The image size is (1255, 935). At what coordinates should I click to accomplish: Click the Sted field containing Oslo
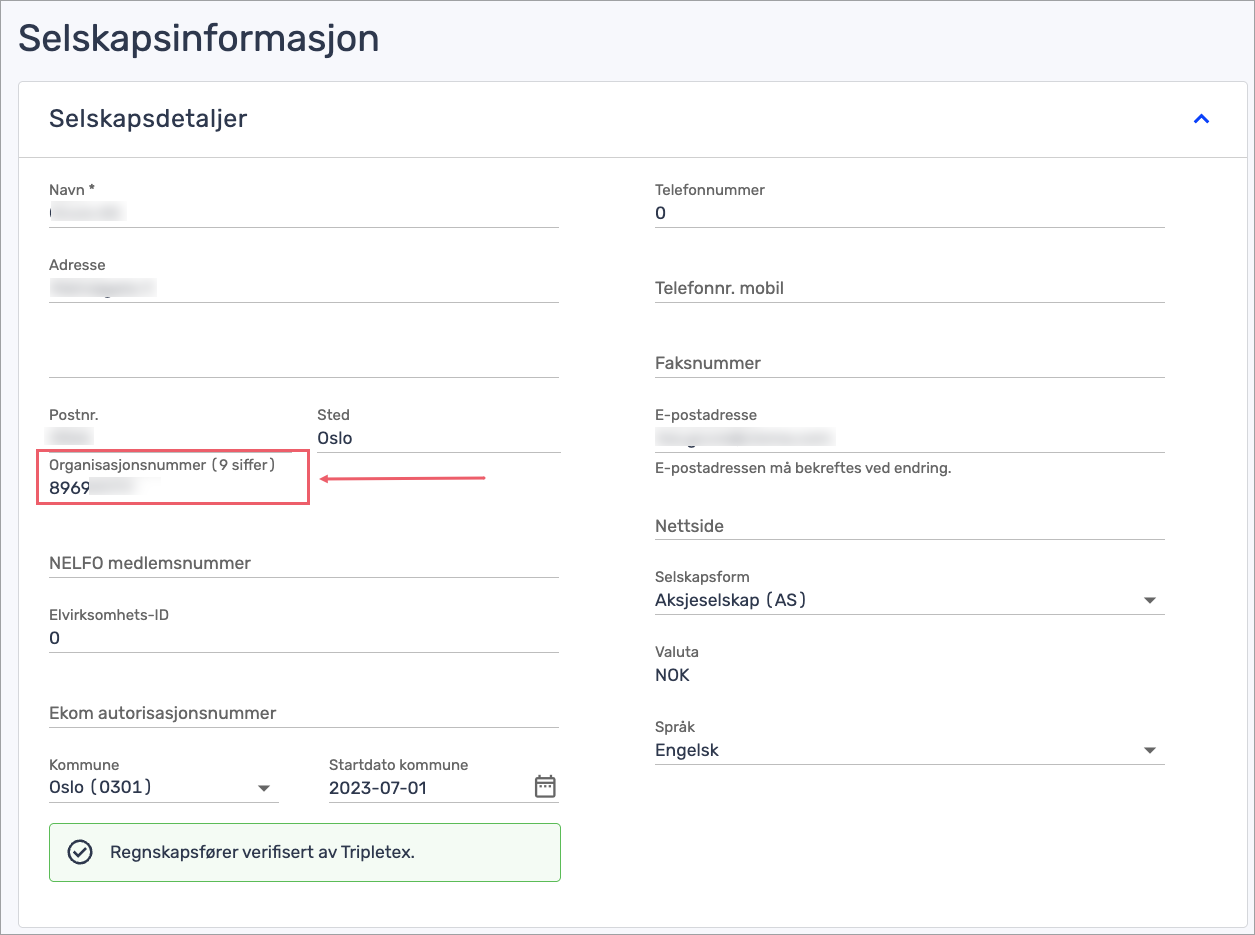pos(438,438)
